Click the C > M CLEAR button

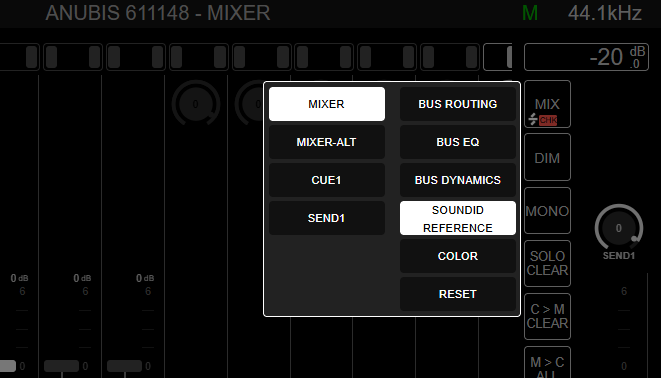(547, 316)
